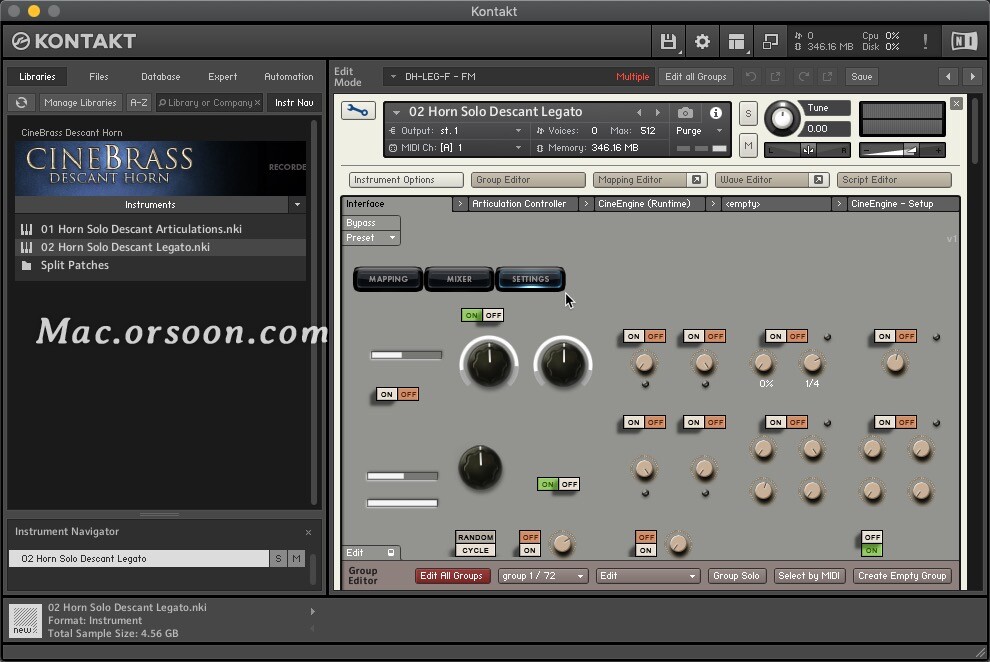The width and height of the screenshot is (990, 662).
Task: Click the minimized view icon
Action: [770, 42]
